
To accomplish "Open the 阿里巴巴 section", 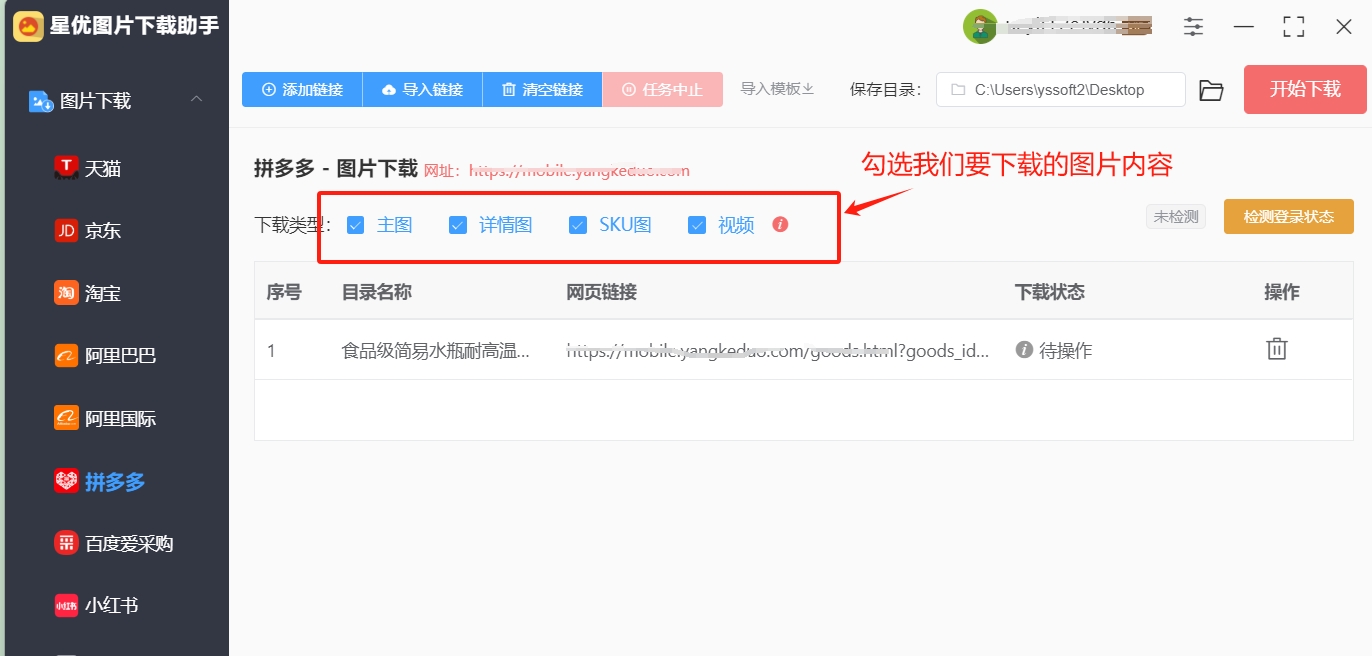I will click(105, 356).
